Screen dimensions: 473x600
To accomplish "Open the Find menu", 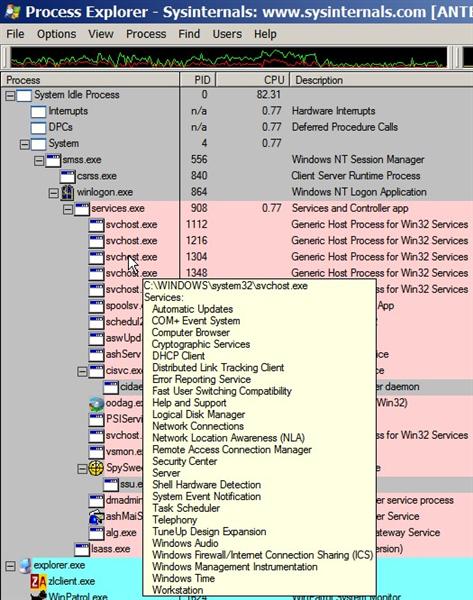I will pos(189,34).
